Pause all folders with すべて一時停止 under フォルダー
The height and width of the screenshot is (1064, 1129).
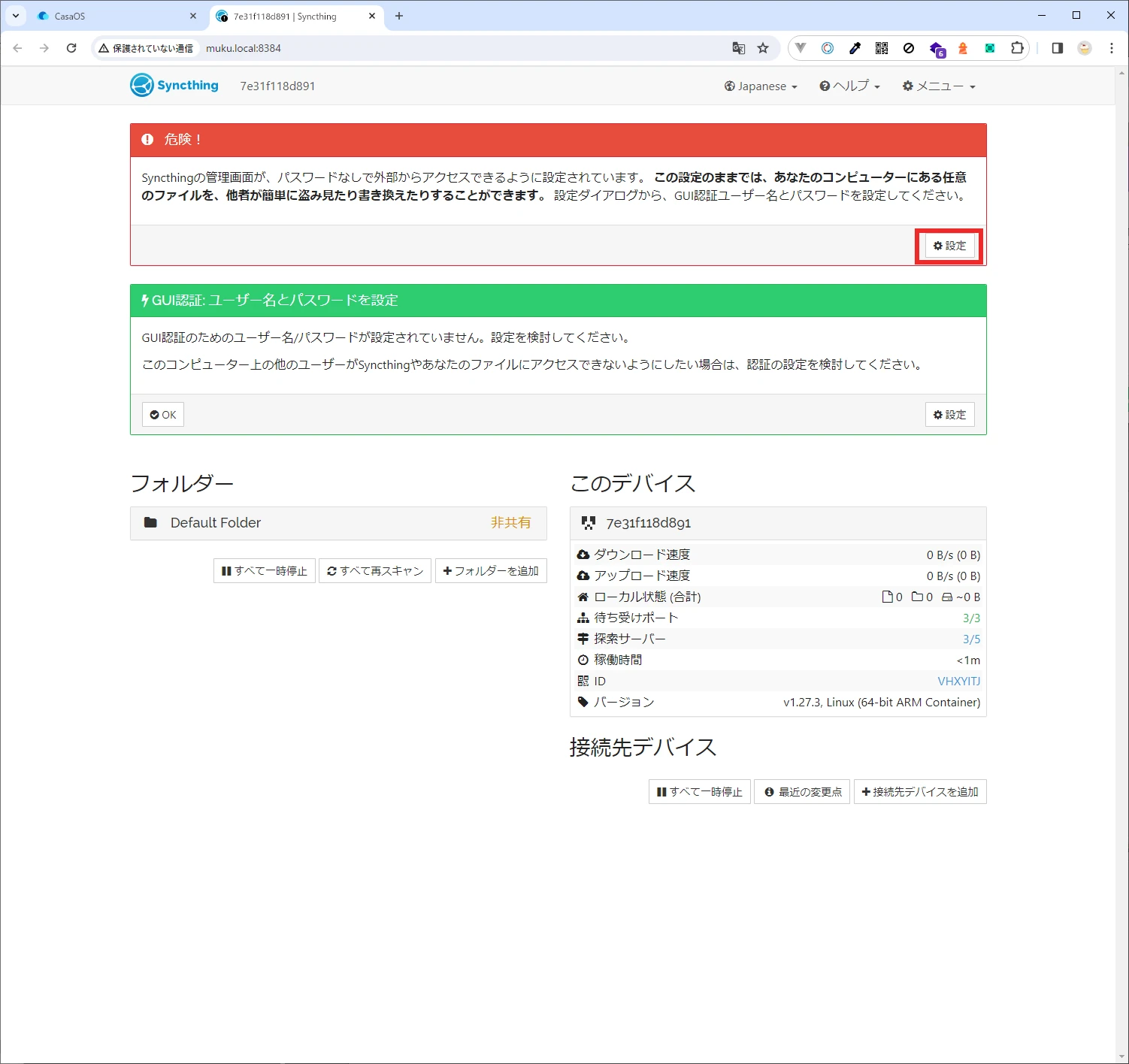click(x=265, y=571)
